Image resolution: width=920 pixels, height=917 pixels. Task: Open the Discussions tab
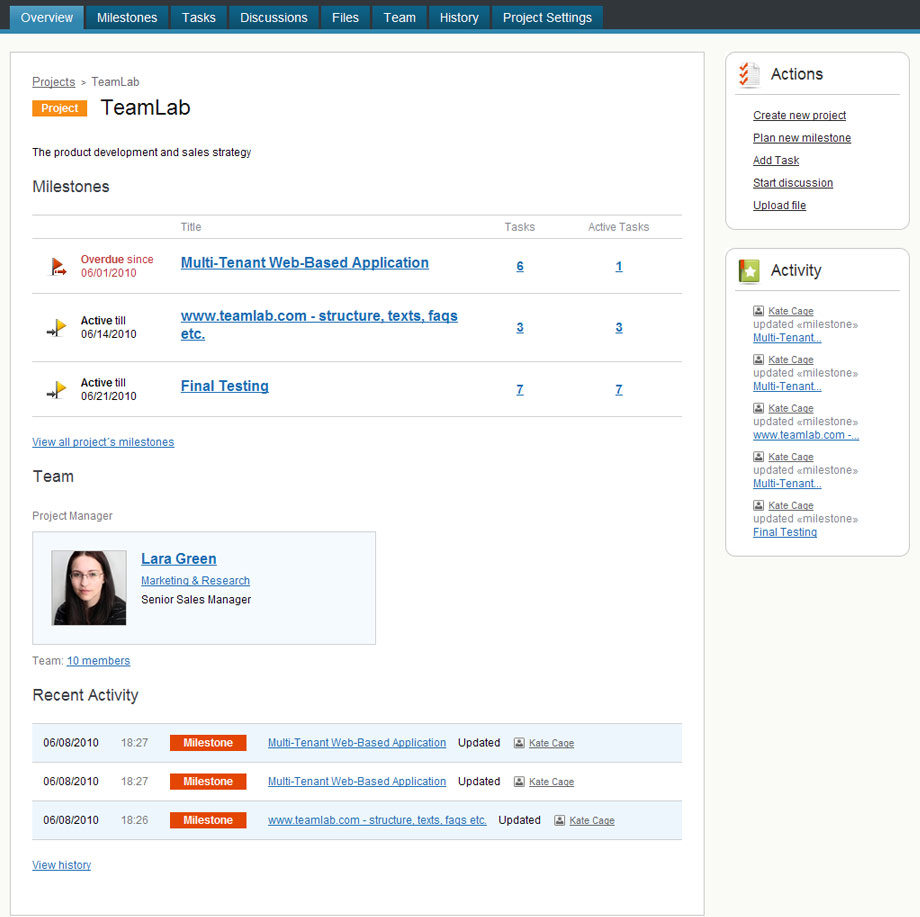pyautogui.click(x=273, y=18)
